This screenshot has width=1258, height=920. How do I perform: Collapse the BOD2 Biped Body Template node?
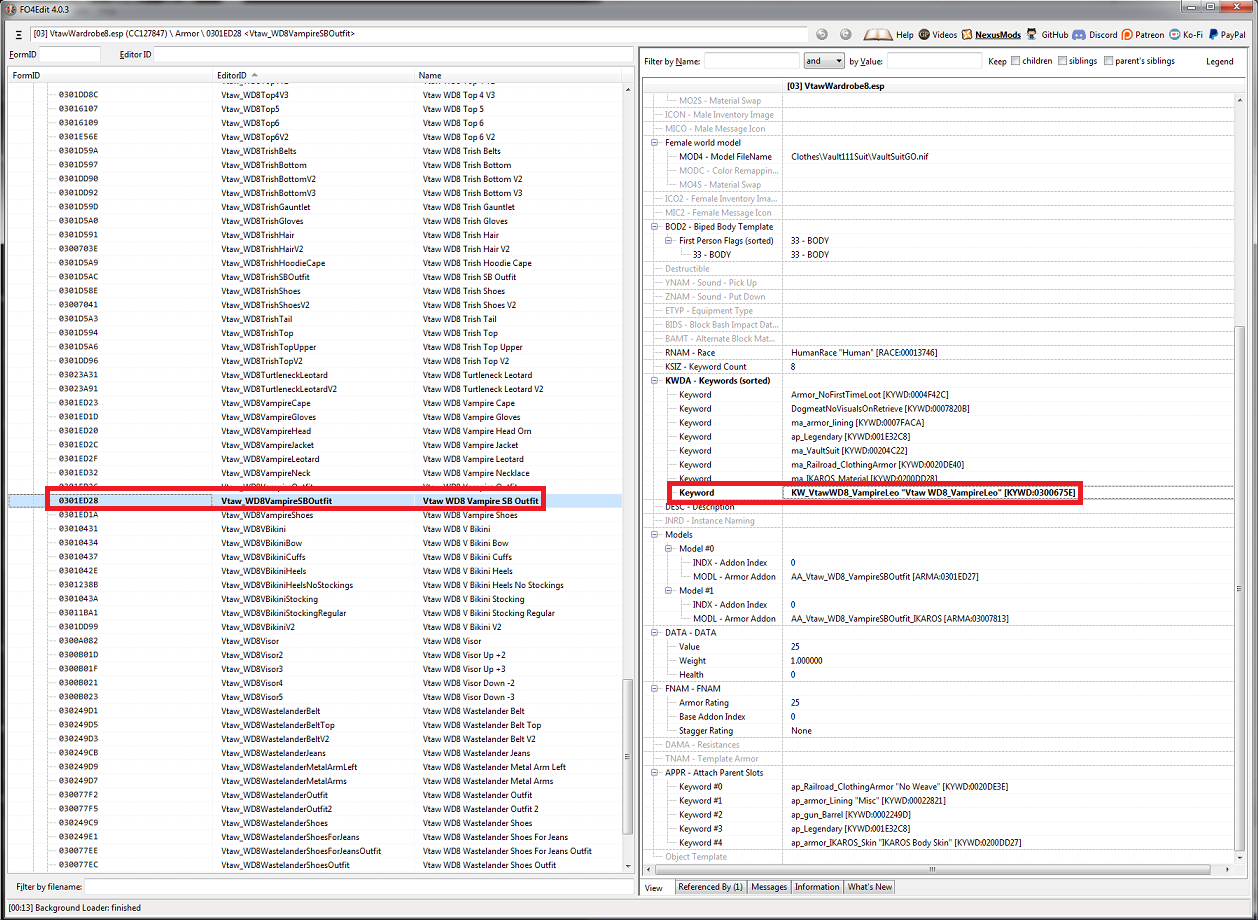(657, 227)
